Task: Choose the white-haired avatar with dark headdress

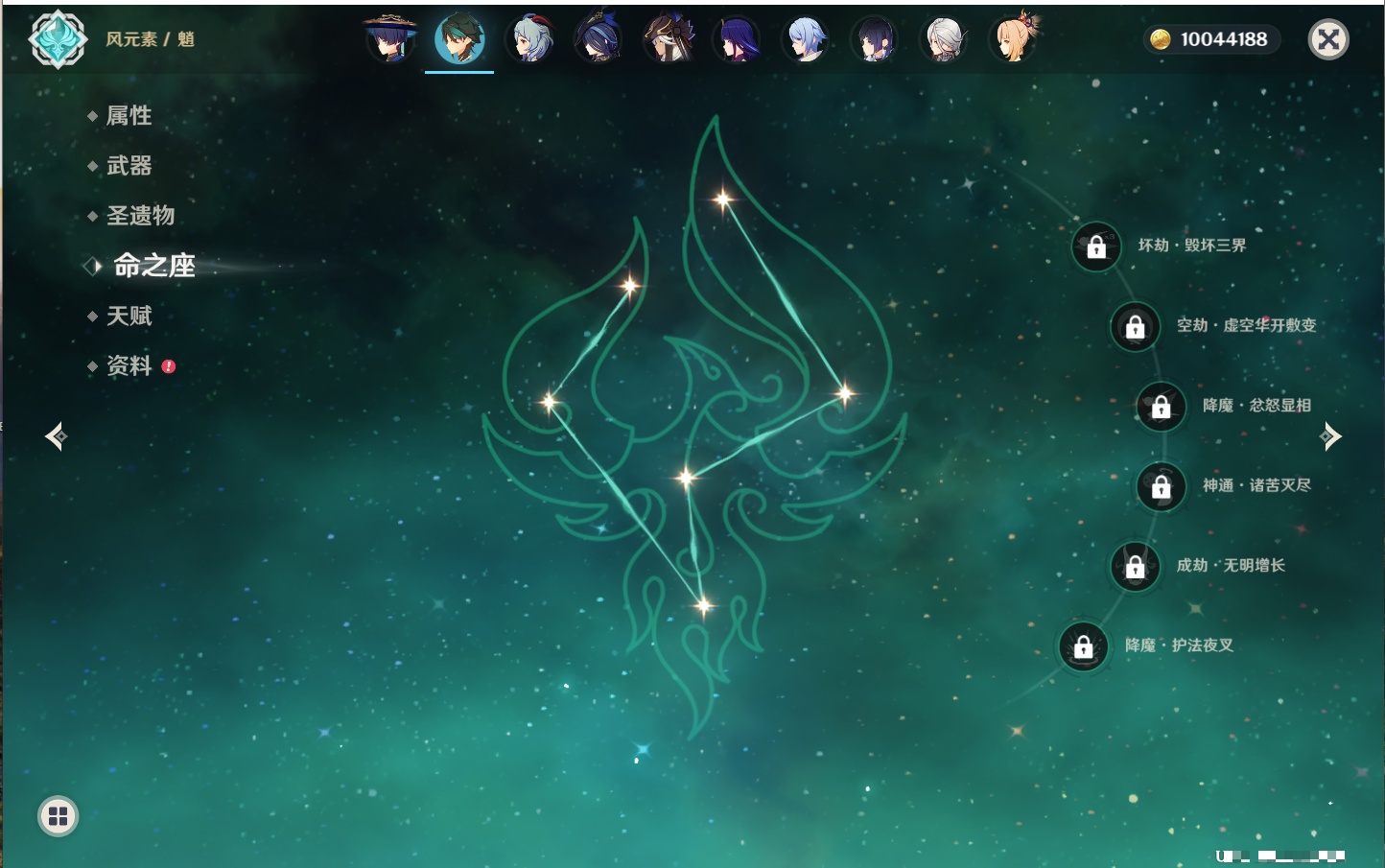Action: click(x=669, y=38)
